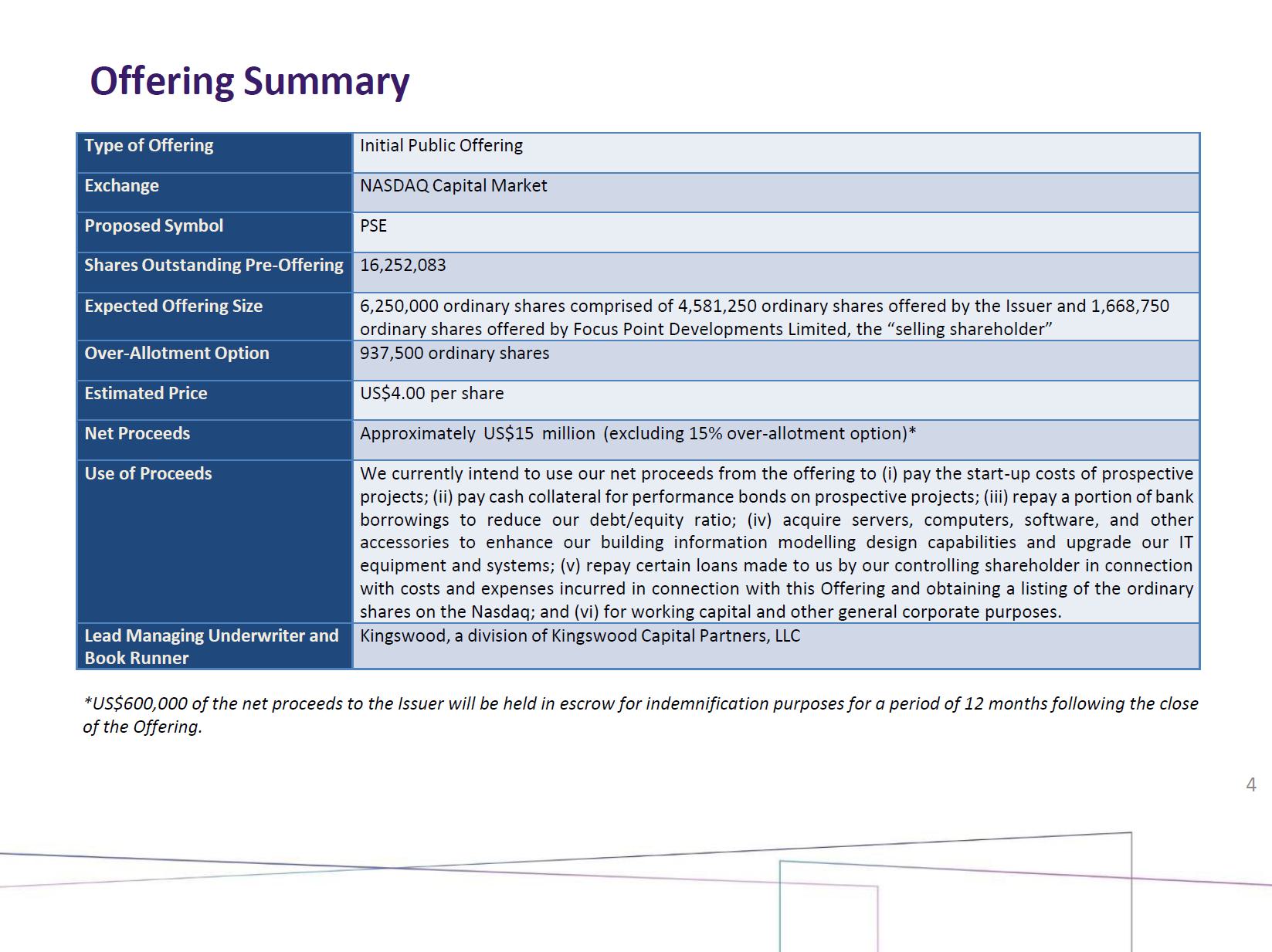Click the NASDAQ Capital Market text

pyautogui.click(x=453, y=186)
